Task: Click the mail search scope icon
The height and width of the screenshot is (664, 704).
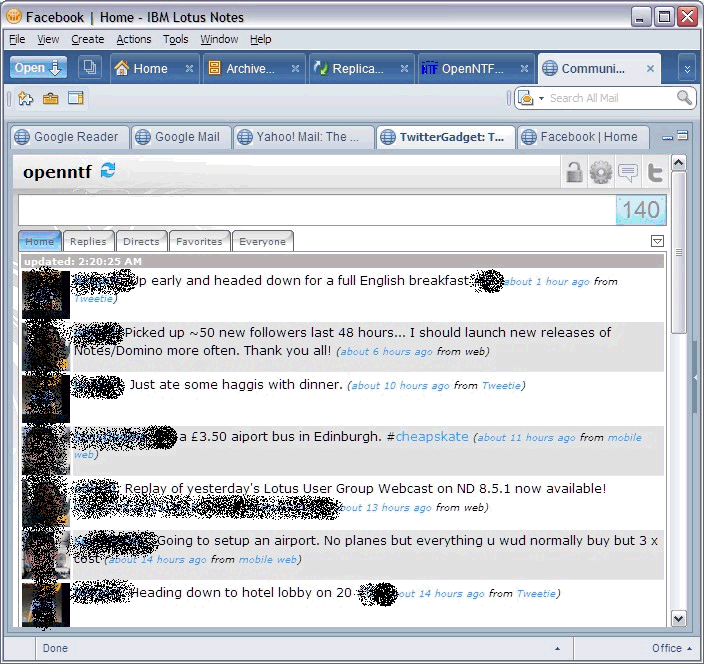Action: pos(525,97)
